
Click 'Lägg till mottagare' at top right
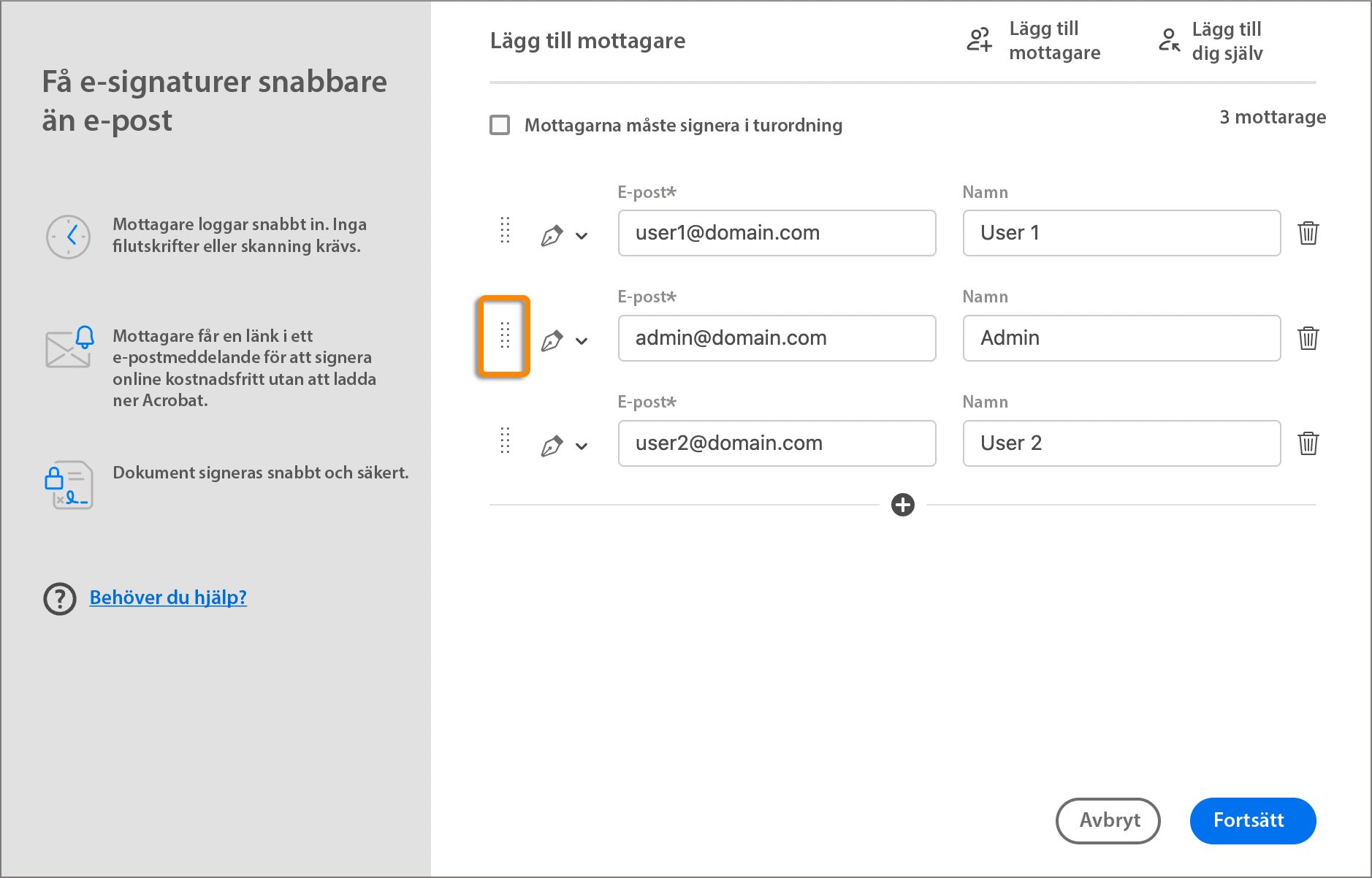tap(1033, 41)
